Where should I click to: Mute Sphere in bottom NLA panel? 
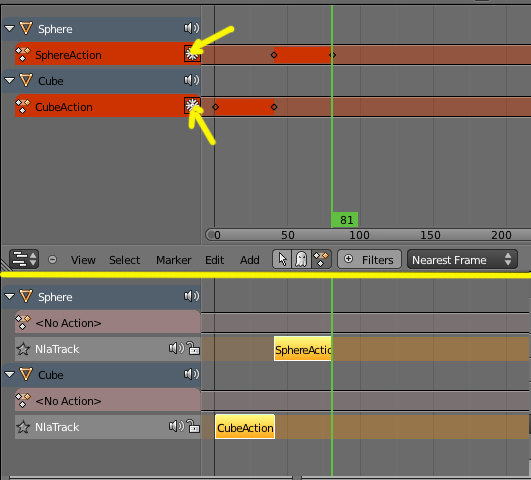coord(191,297)
